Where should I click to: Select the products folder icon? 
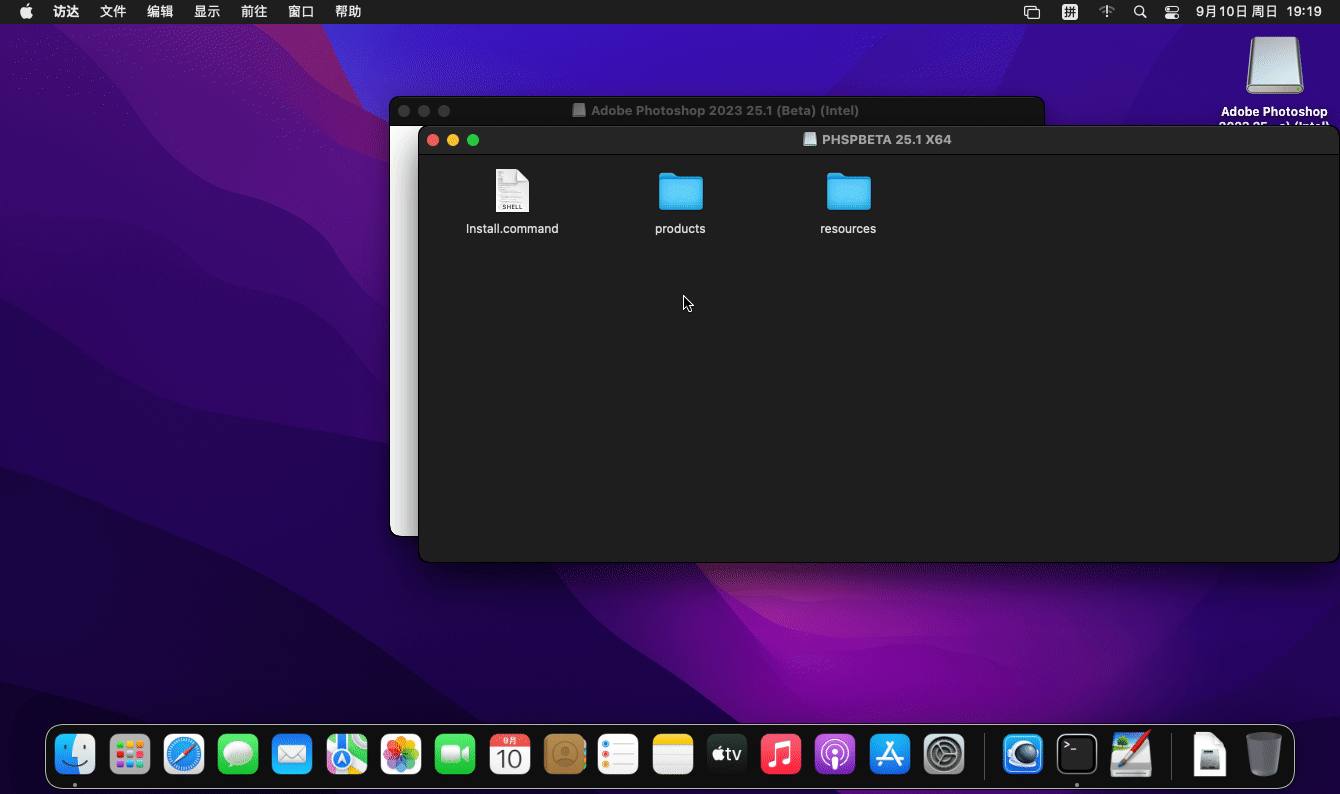click(x=680, y=191)
